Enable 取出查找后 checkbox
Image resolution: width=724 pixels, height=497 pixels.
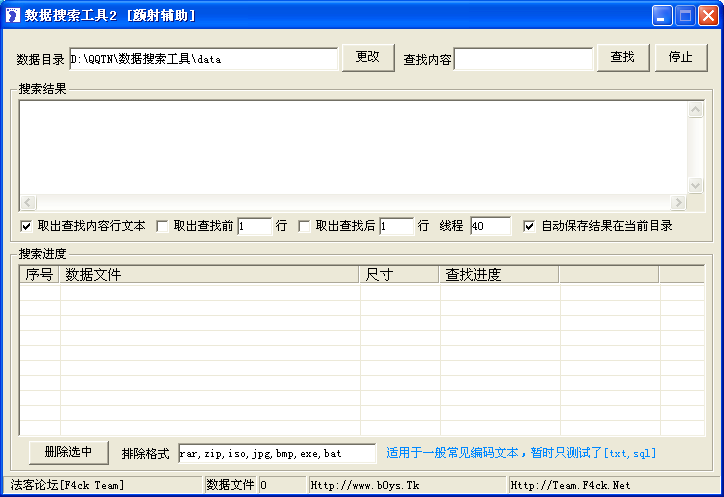click(x=304, y=226)
